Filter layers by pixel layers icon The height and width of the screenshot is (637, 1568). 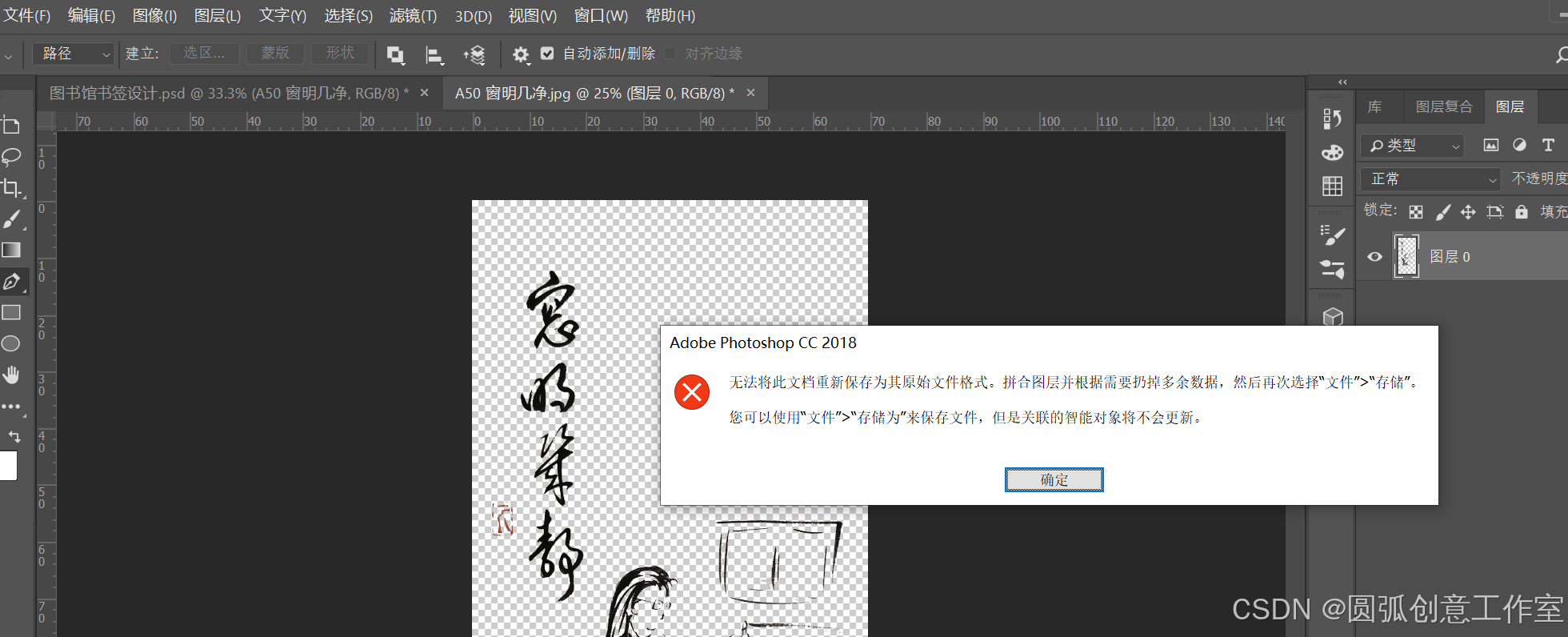(x=1490, y=145)
